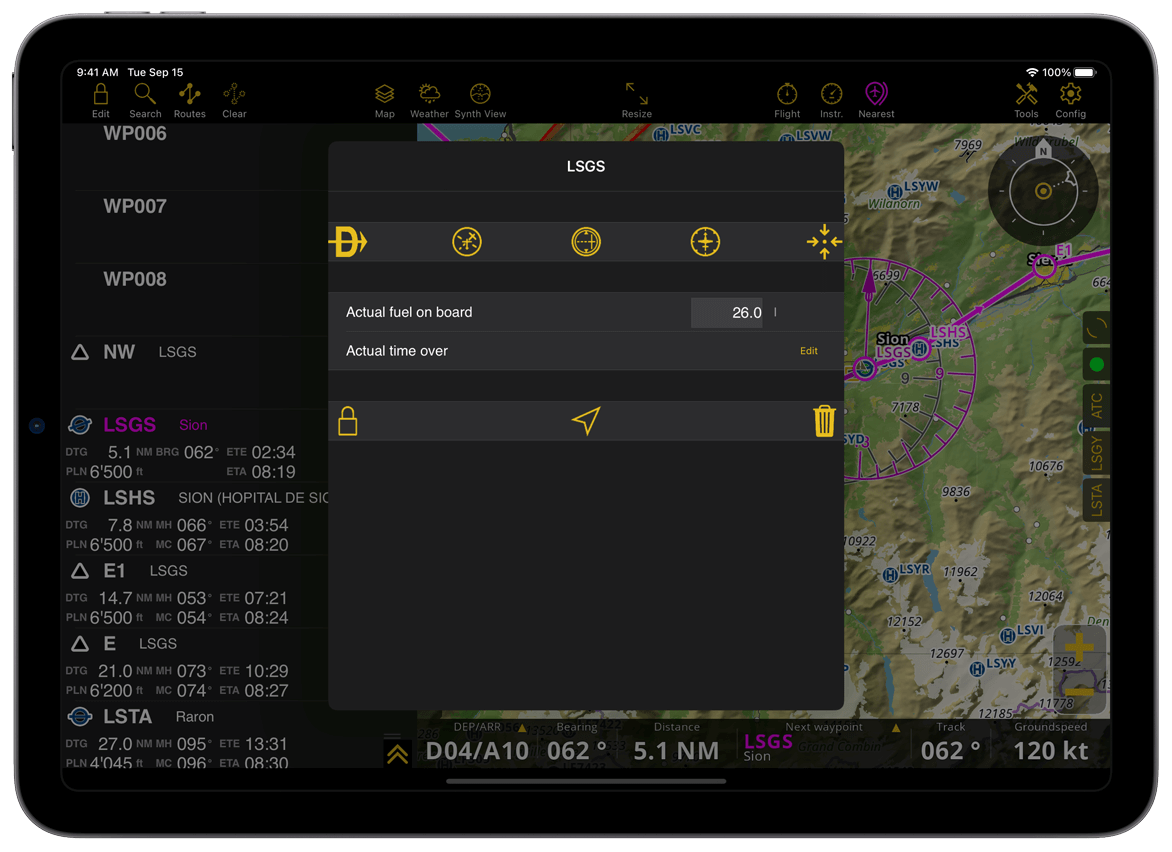Image resolution: width=1172 pixels, height=852 pixels.
Task: Tap the DEP/ARR D04/A10 data field
Action: pyautogui.click(x=477, y=744)
